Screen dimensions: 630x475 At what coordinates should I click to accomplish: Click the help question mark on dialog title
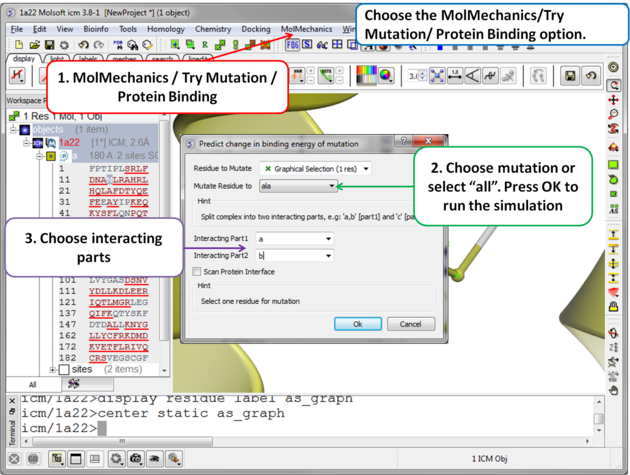coord(405,143)
